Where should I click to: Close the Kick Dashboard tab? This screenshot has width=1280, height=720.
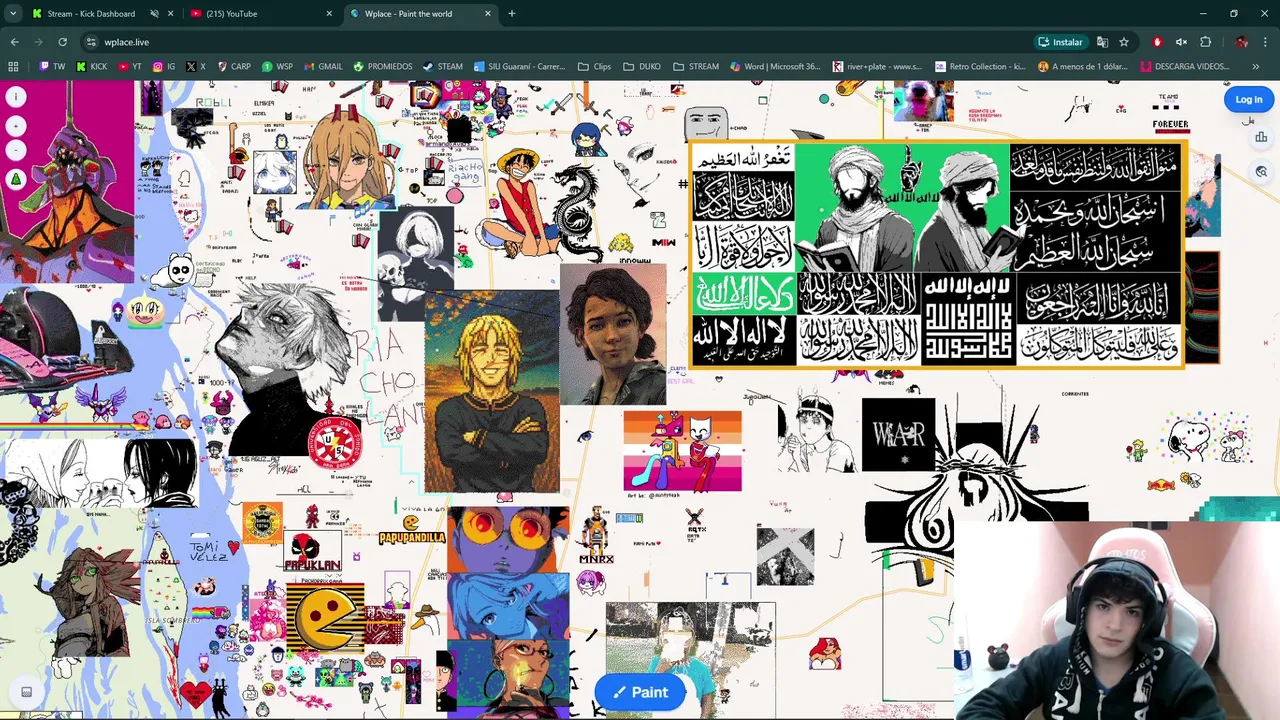(x=170, y=14)
